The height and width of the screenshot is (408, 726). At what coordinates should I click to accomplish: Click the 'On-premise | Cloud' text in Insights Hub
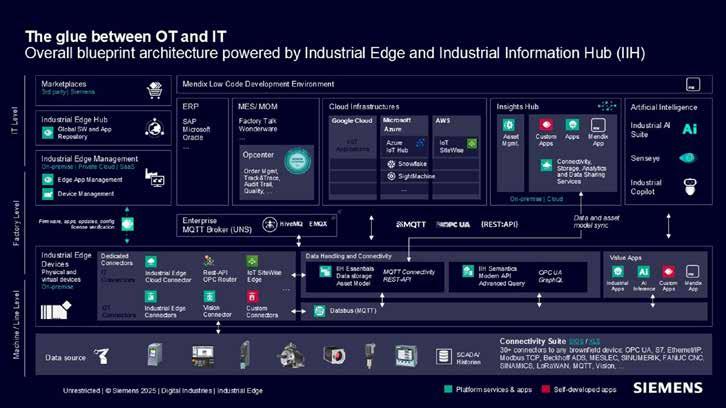[x=536, y=199]
